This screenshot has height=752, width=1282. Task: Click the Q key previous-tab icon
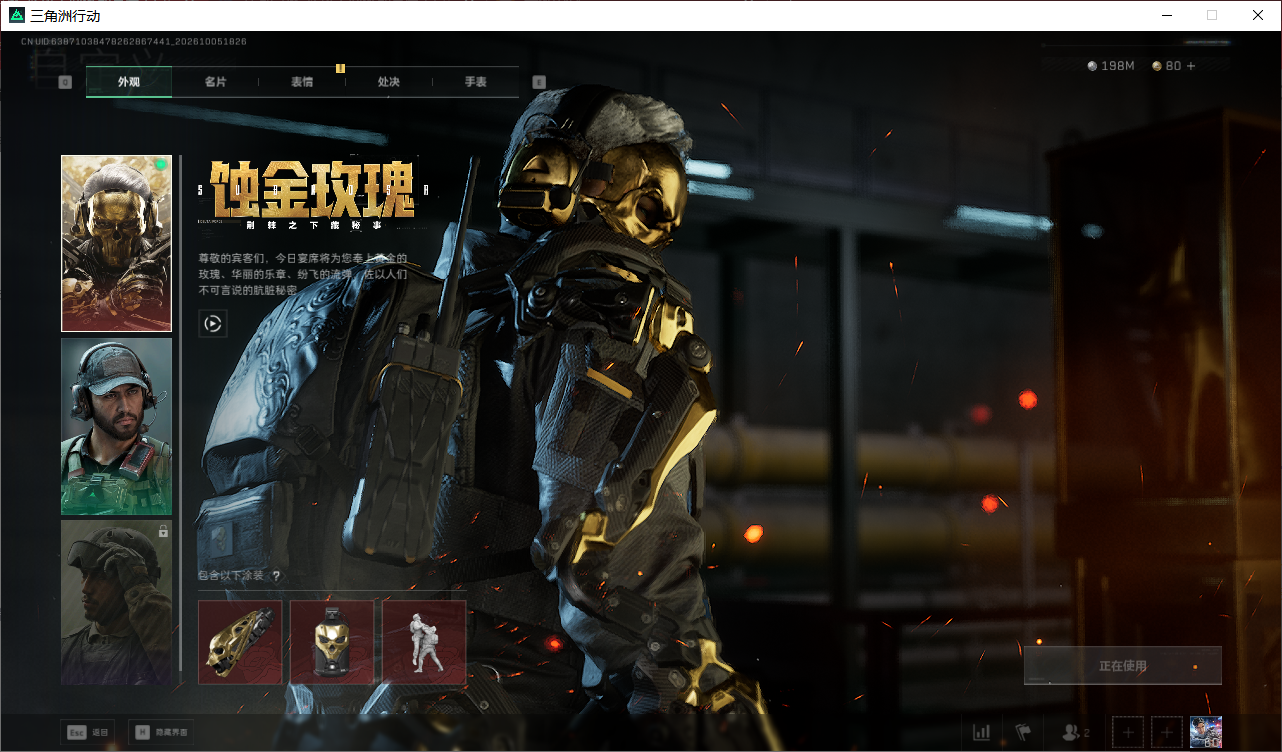pos(66,82)
